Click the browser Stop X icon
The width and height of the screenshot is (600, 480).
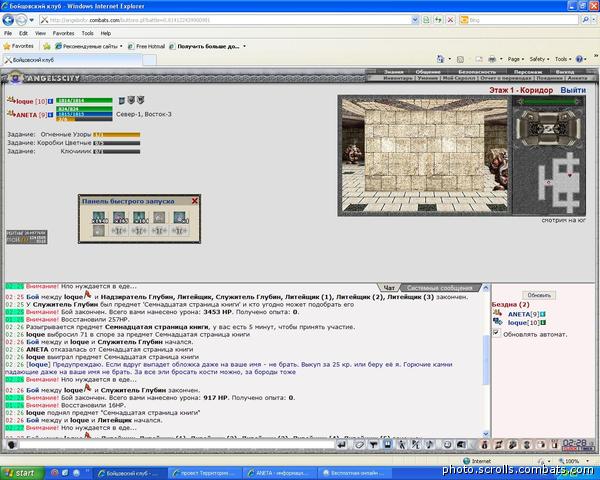[x=450, y=20]
